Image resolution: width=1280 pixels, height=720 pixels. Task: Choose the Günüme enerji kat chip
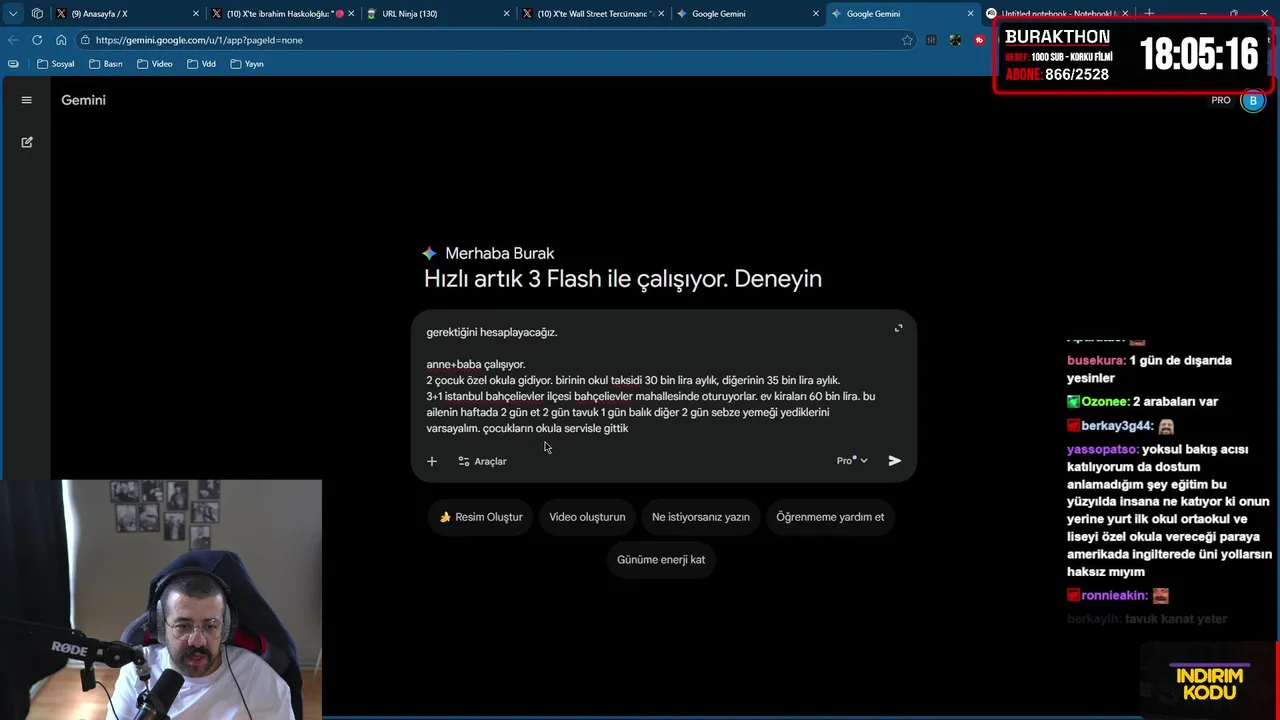point(661,560)
